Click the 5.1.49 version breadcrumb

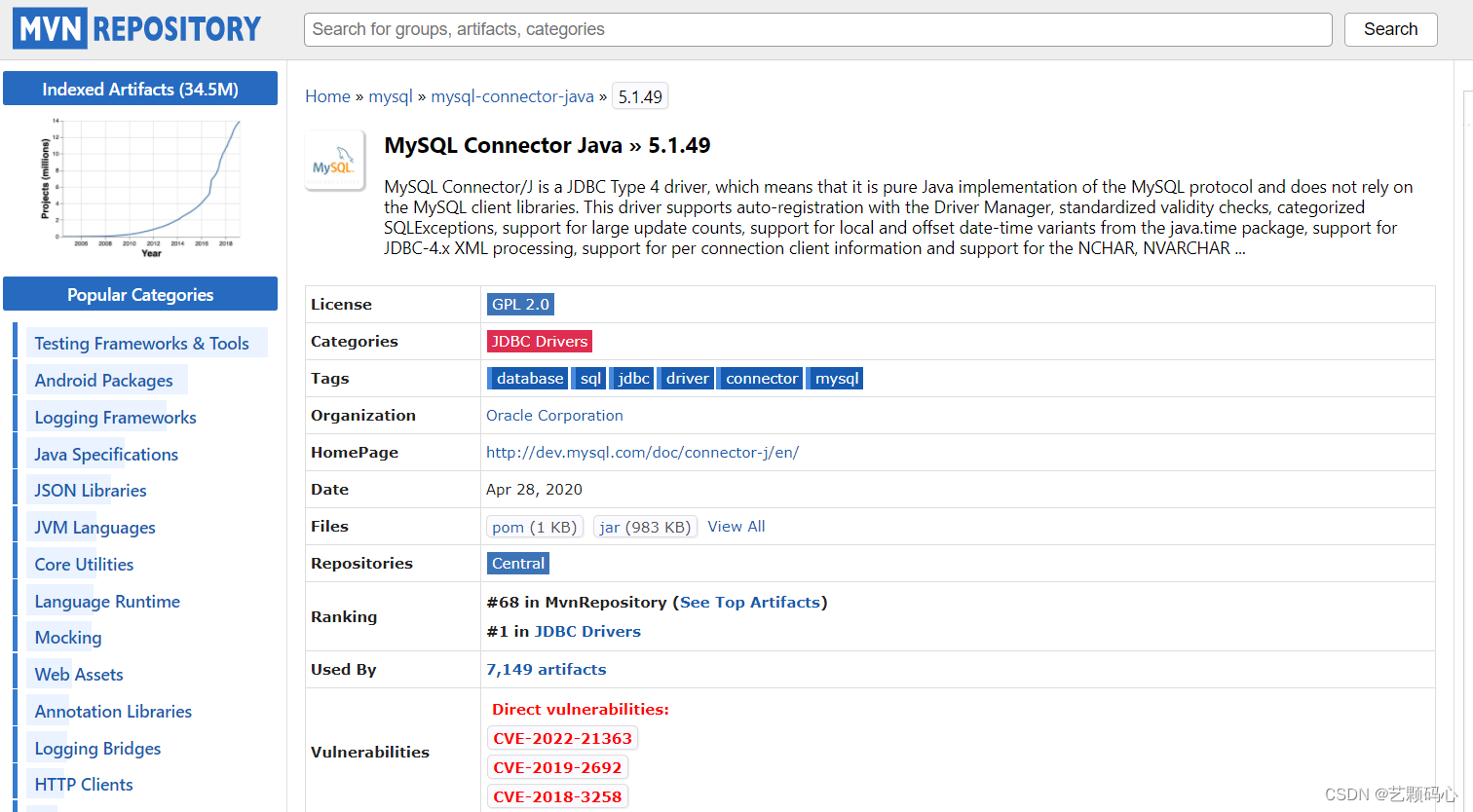[x=640, y=96]
